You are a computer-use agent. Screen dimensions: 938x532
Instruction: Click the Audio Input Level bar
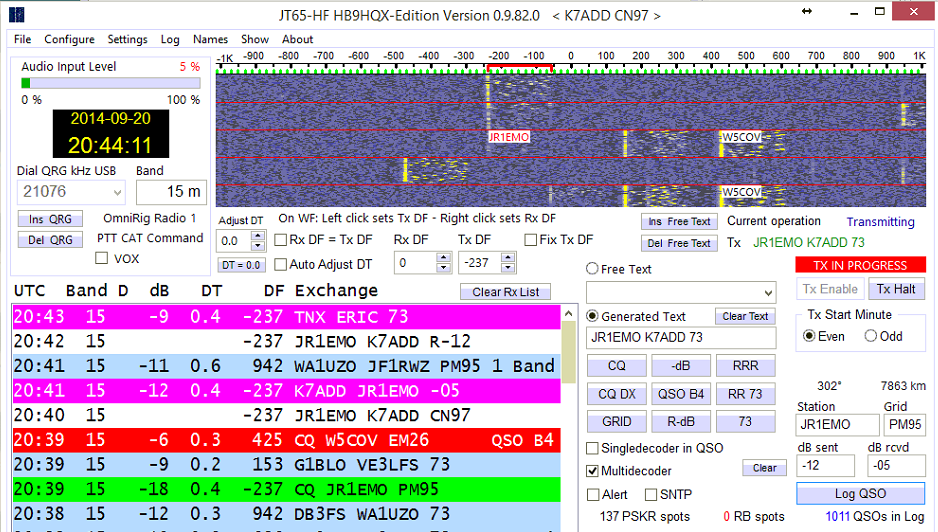tap(110, 83)
